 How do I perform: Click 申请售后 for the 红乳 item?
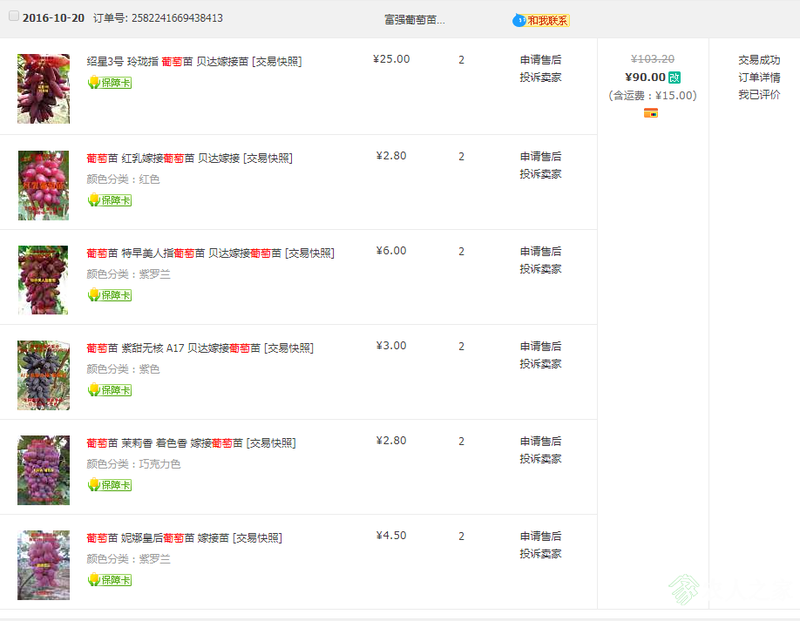pyautogui.click(x=540, y=156)
